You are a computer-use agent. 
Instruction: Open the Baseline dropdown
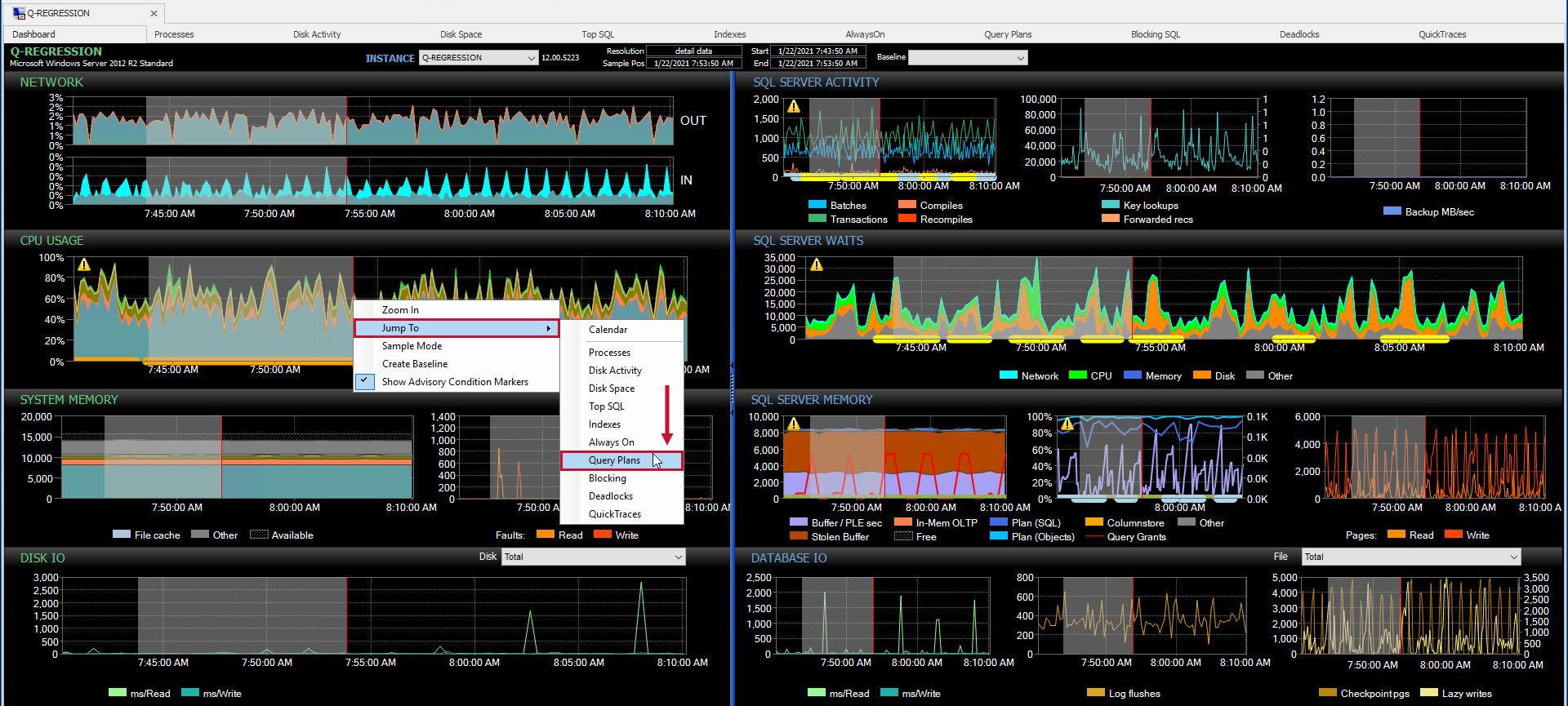1020,58
